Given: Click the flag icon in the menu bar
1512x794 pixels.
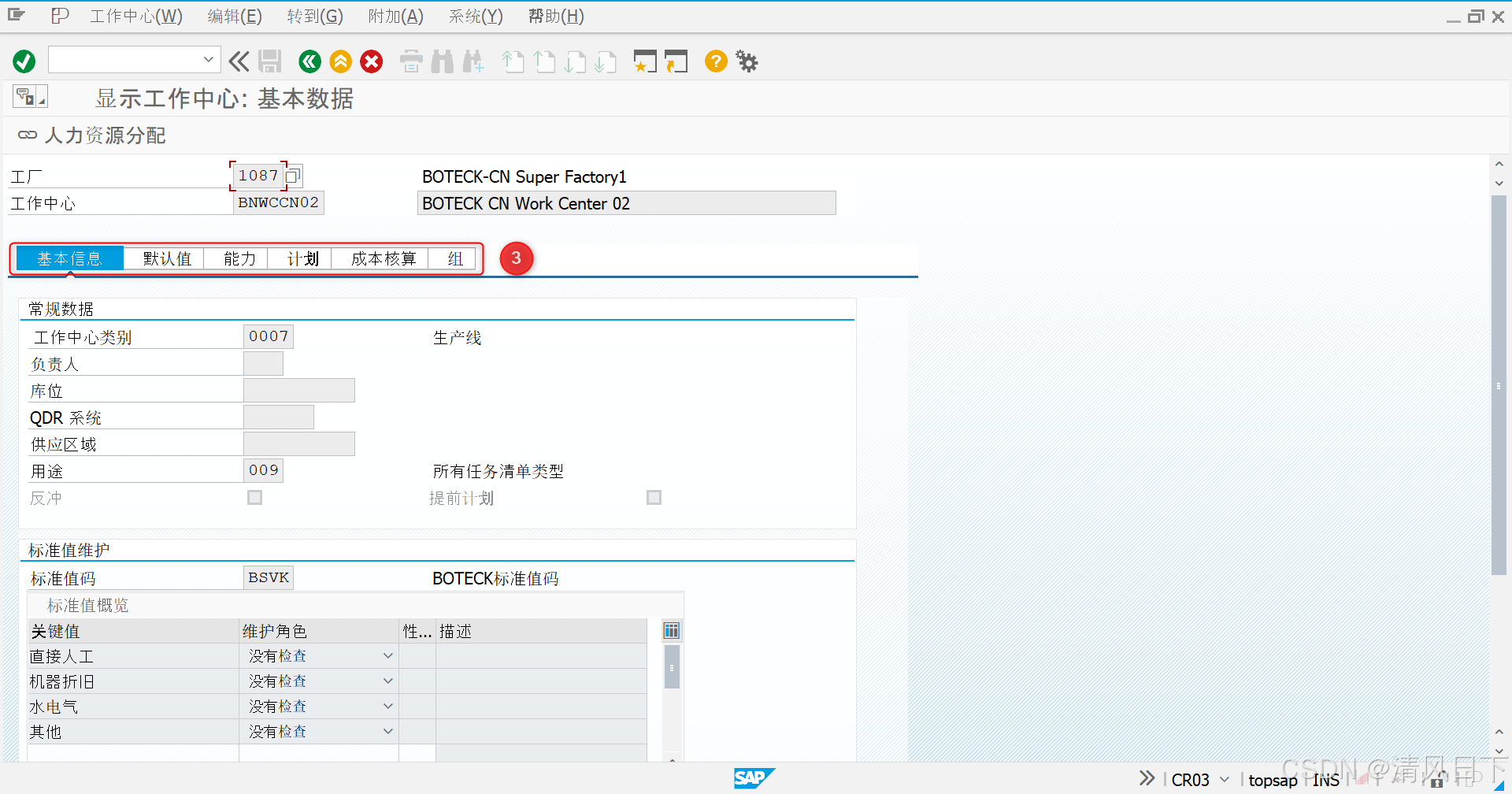Looking at the screenshot, I should tap(60, 16).
